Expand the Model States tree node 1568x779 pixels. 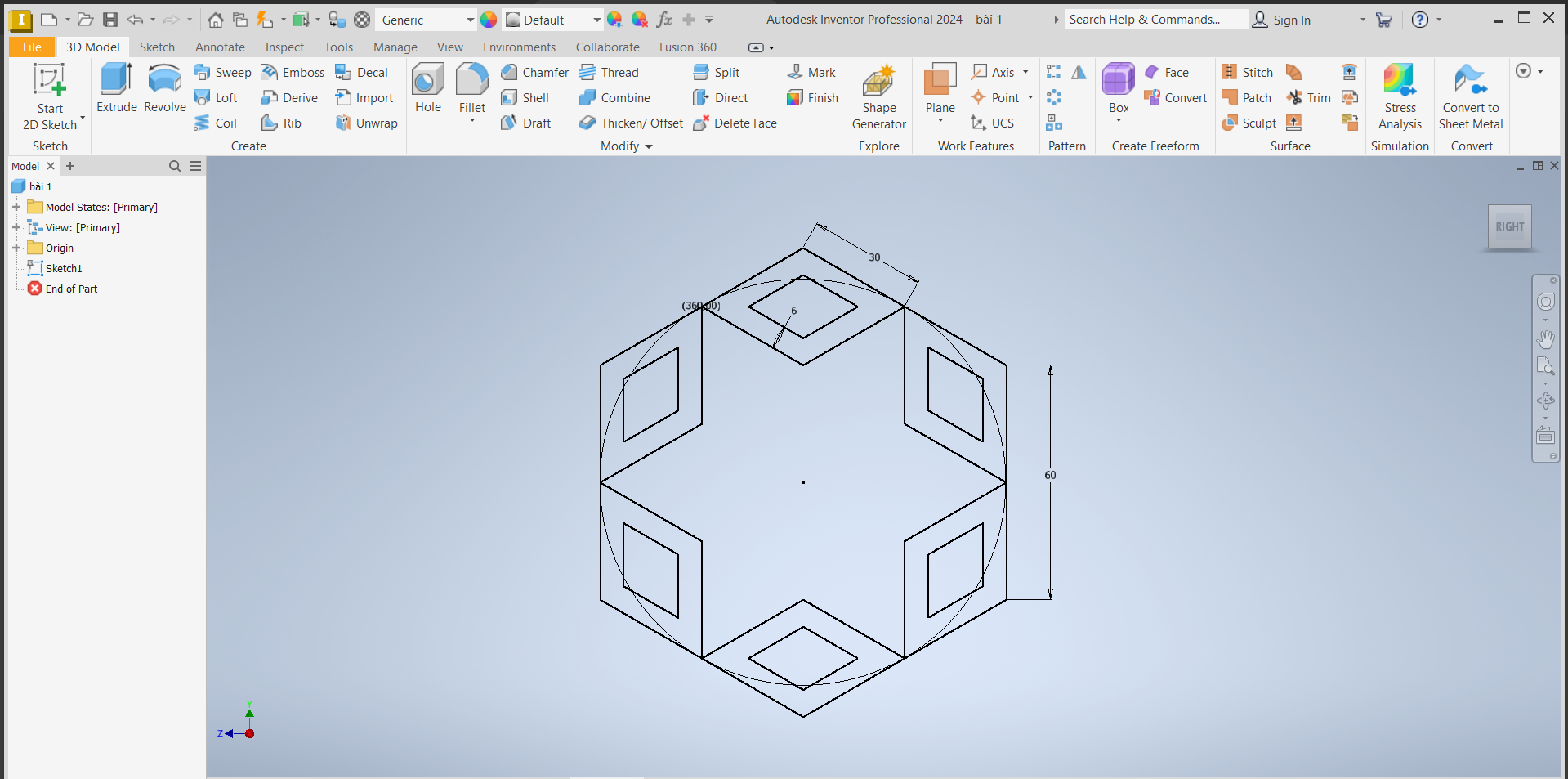[x=16, y=207]
